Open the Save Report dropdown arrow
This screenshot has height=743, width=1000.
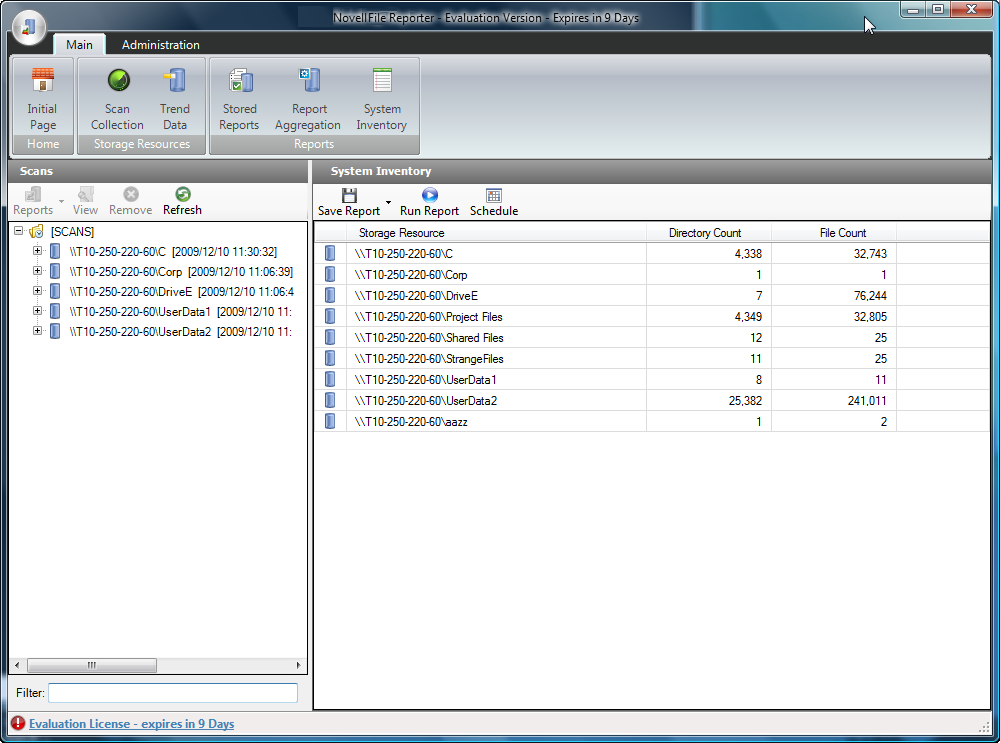388,202
